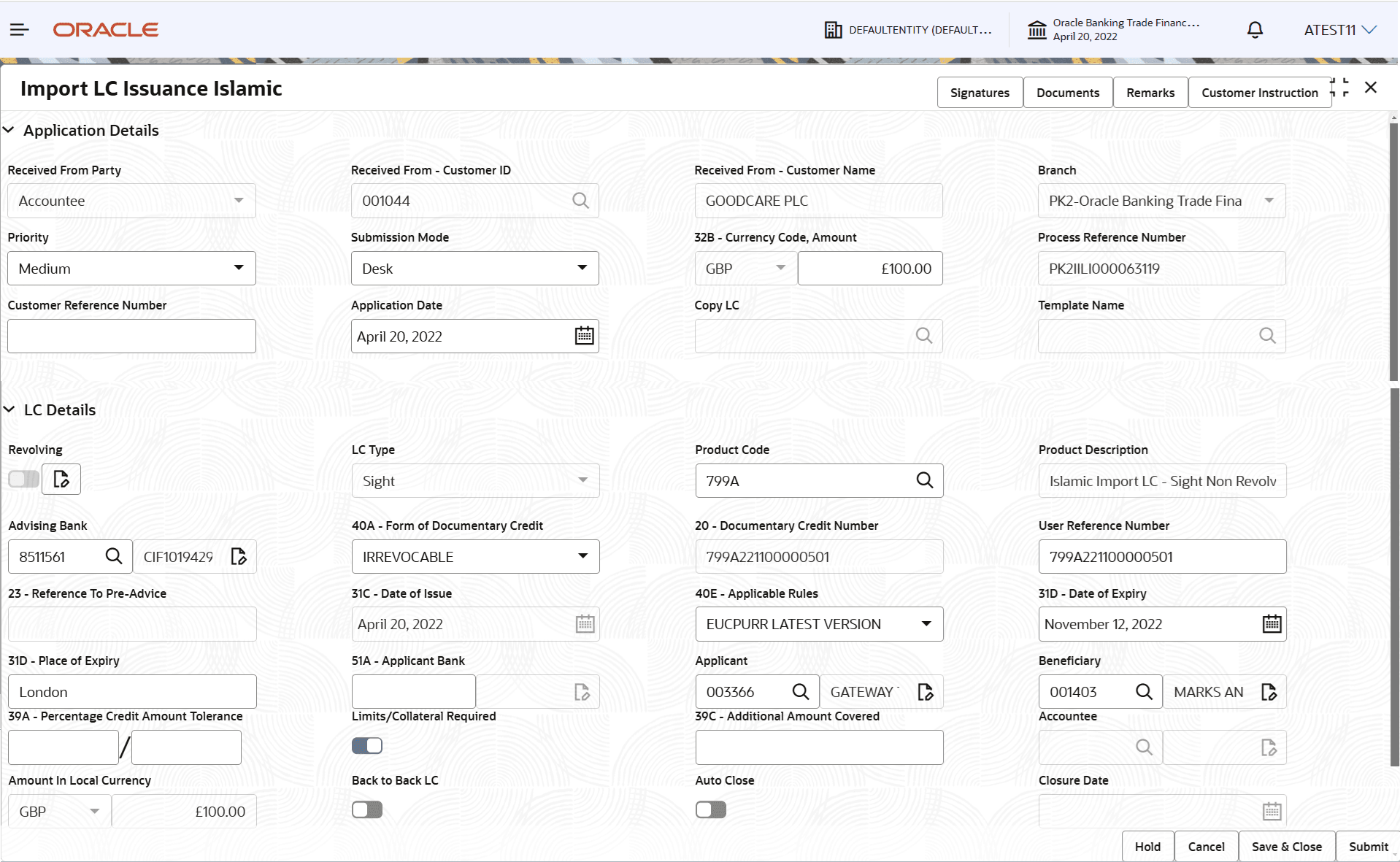
Task: Open the LC Type dropdown
Action: coord(476,481)
